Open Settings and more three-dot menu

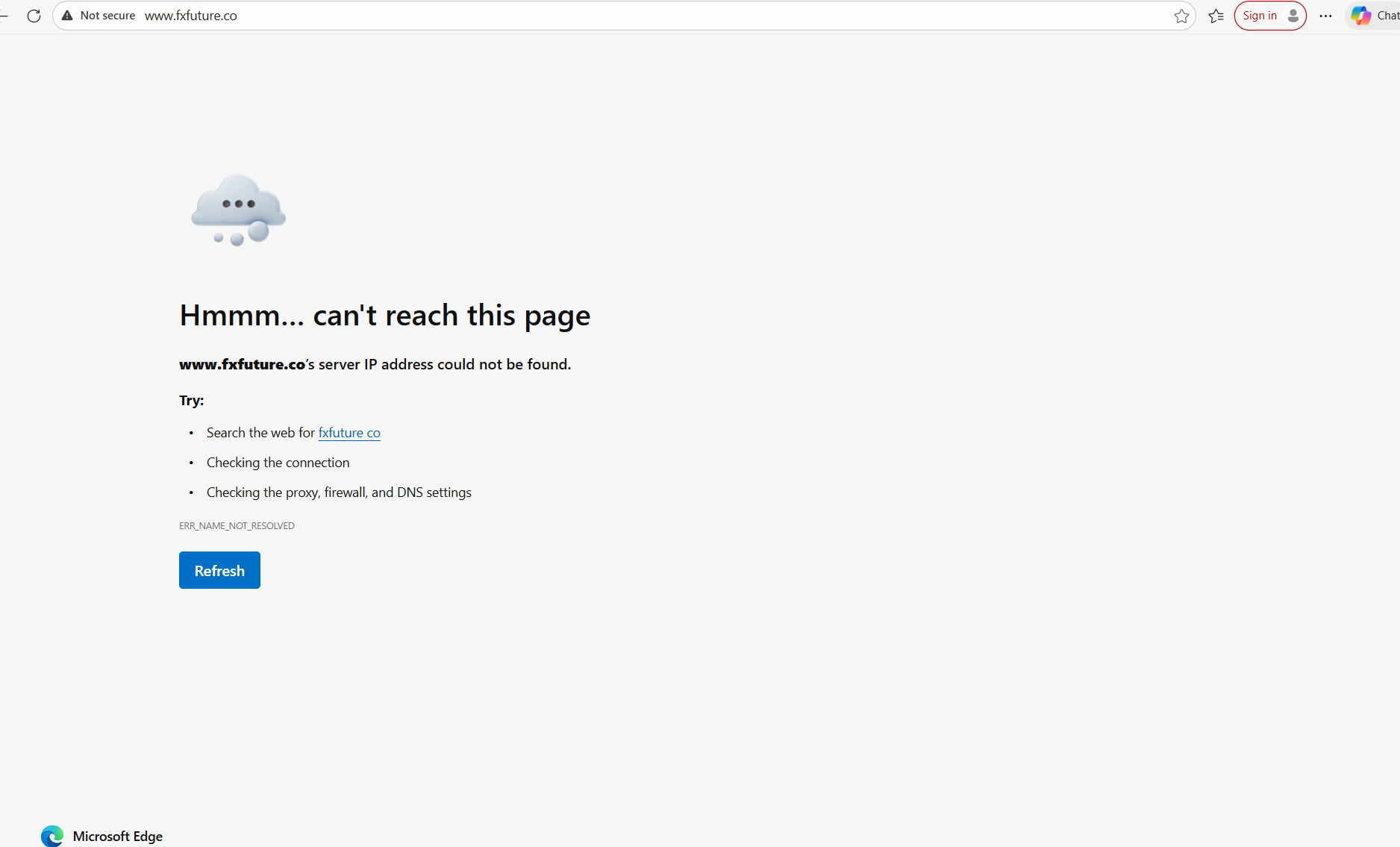(x=1325, y=16)
